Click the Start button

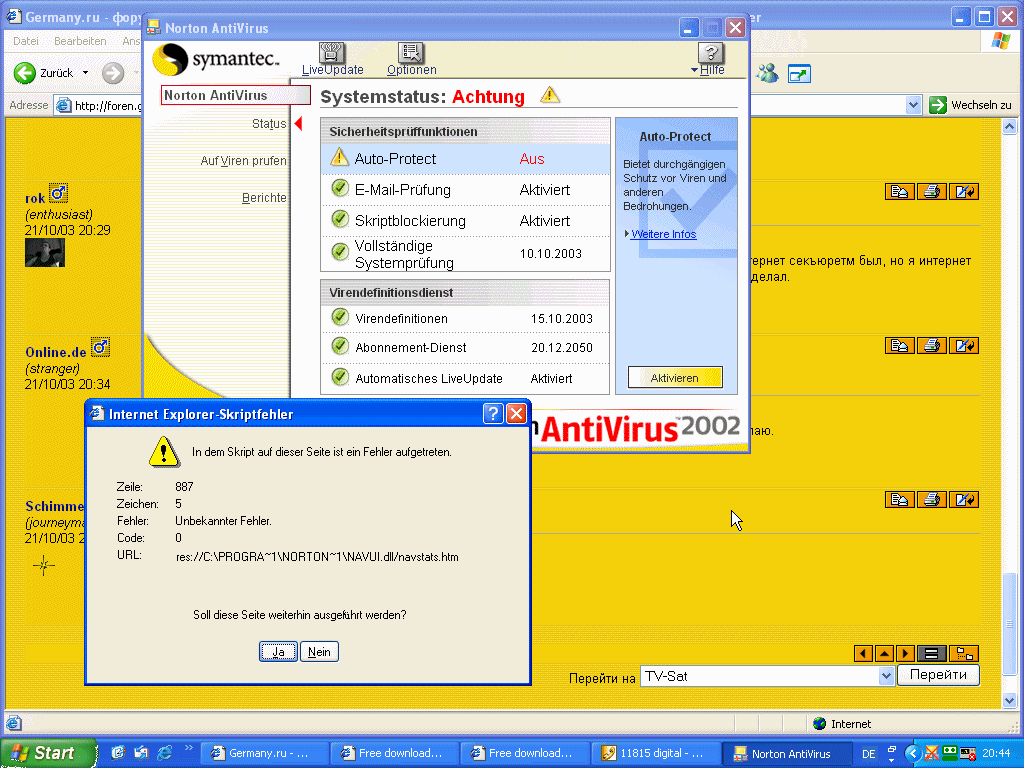coord(49,753)
